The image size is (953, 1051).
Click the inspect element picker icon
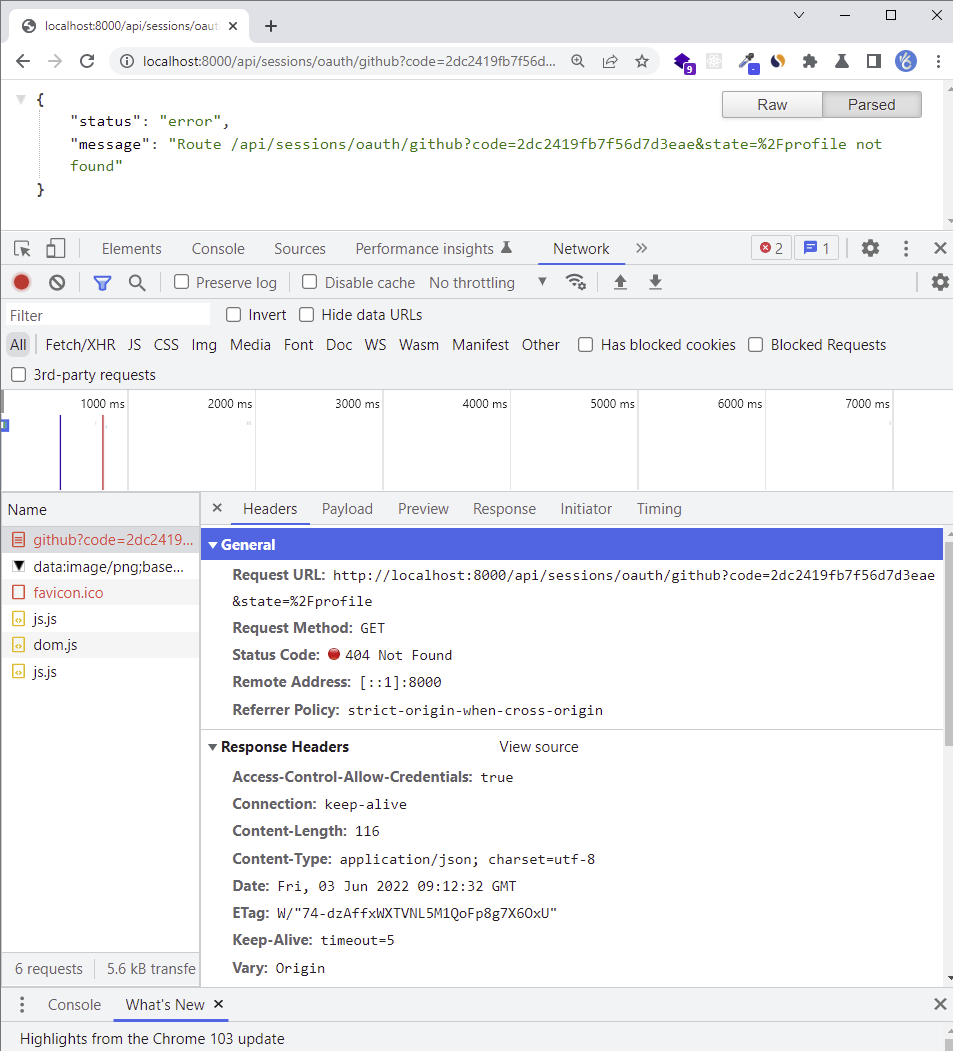23,249
